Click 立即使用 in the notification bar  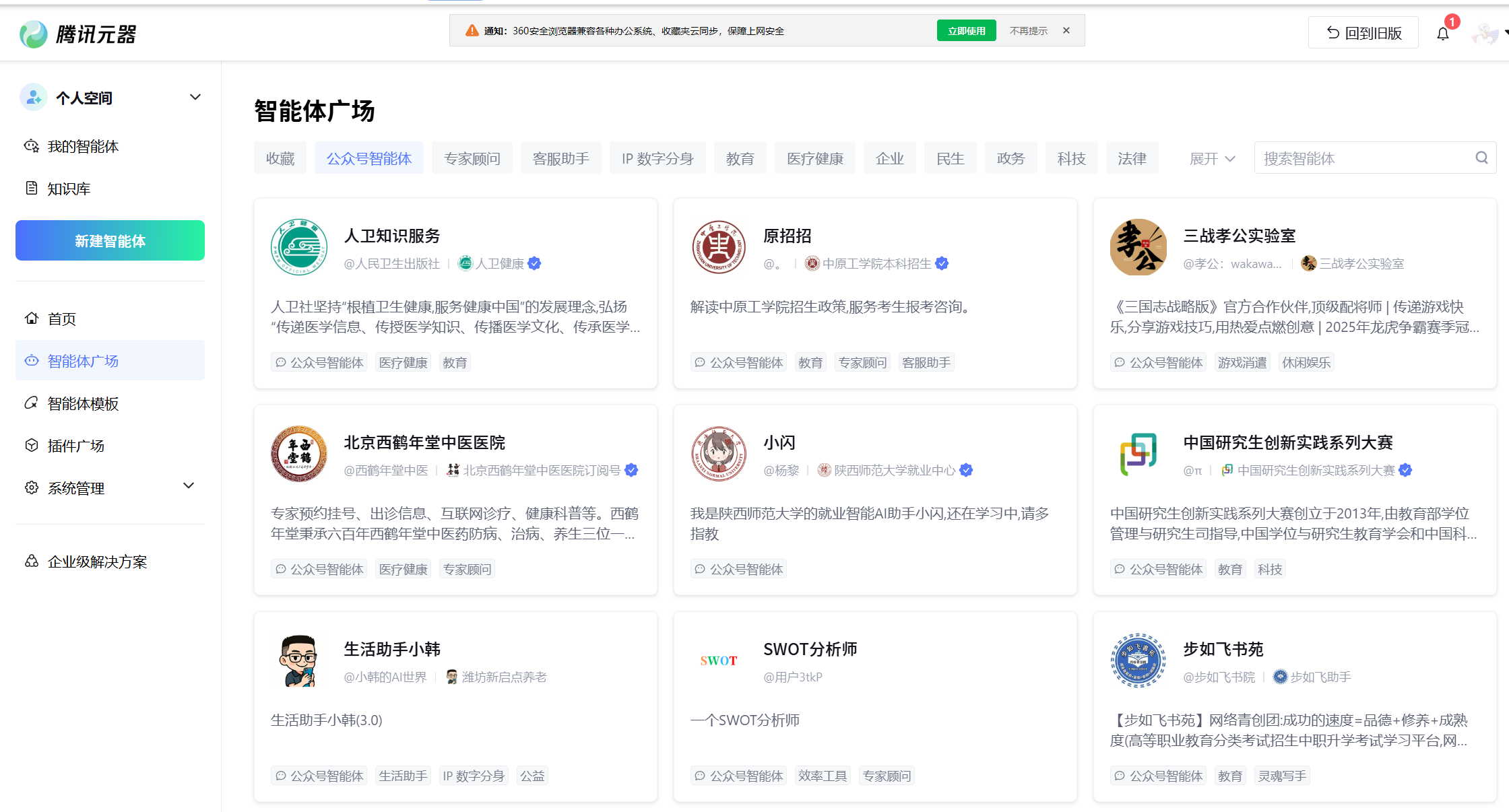tap(966, 31)
